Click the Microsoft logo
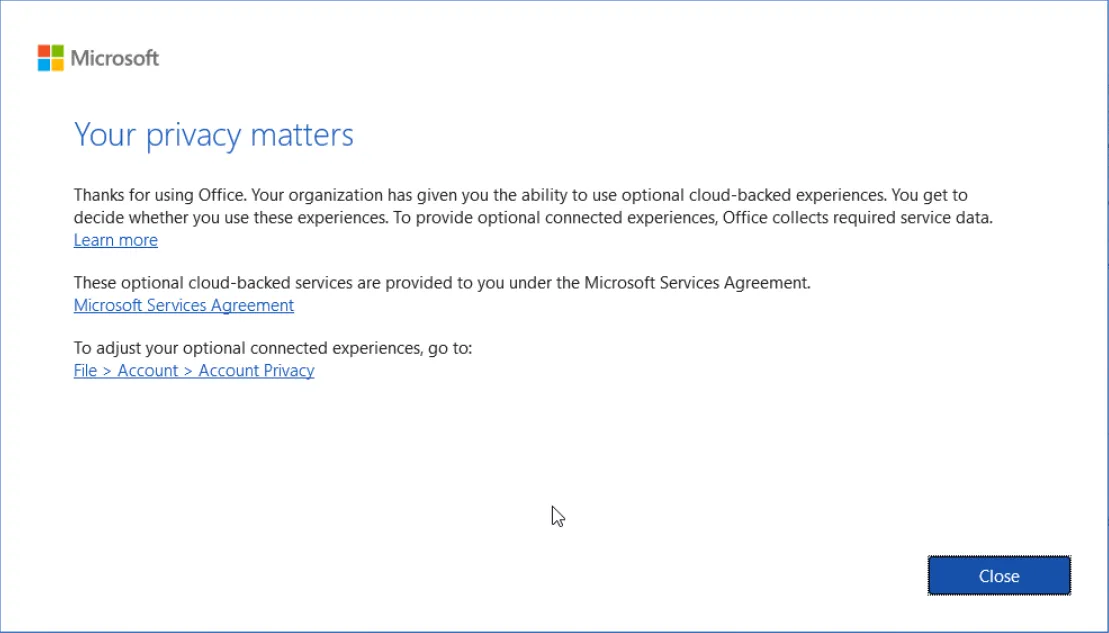The width and height of the screenshot is (1109, 633). point(98,58)
